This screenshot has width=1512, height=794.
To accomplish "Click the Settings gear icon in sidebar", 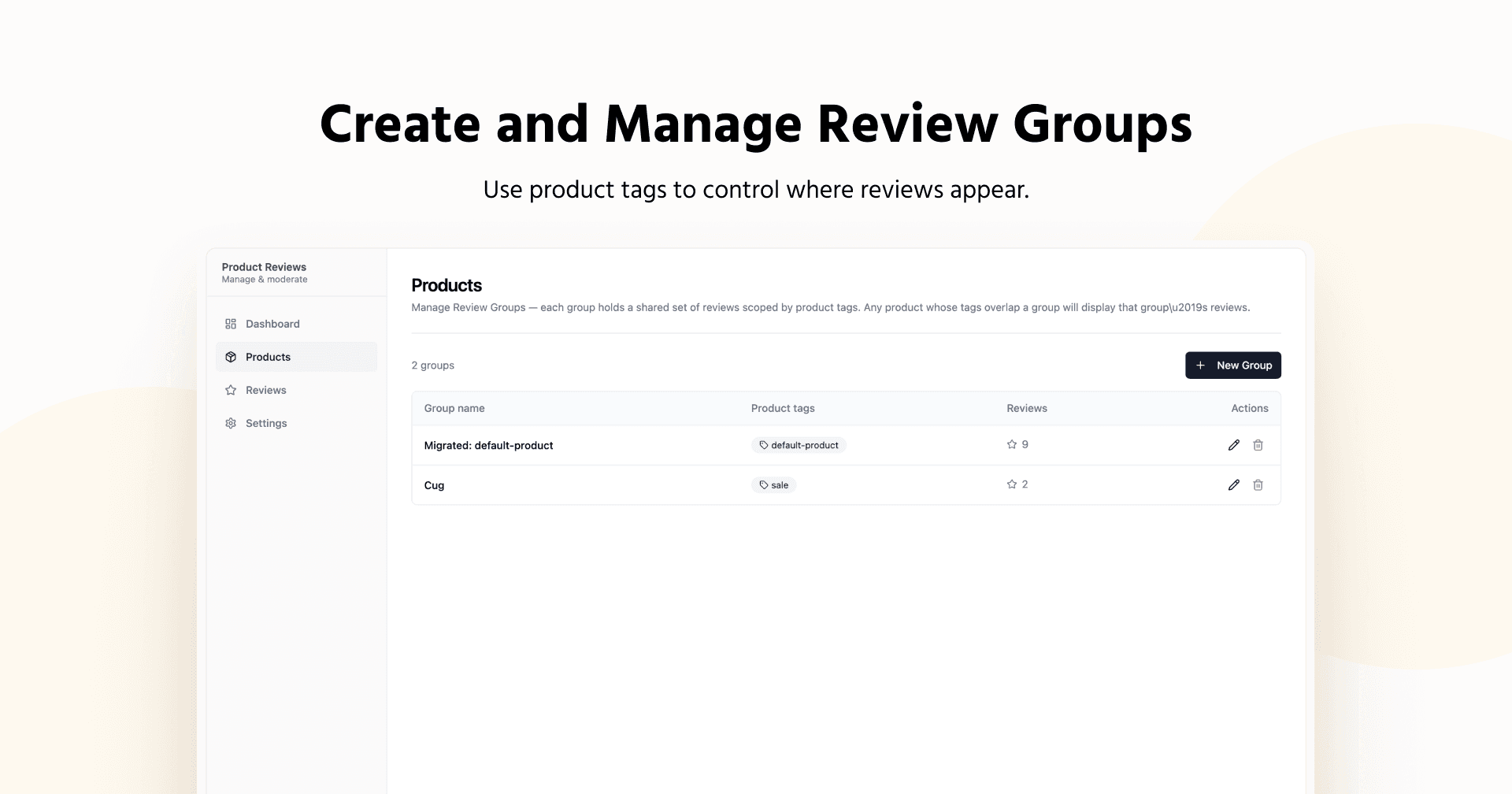I will 231,423.
